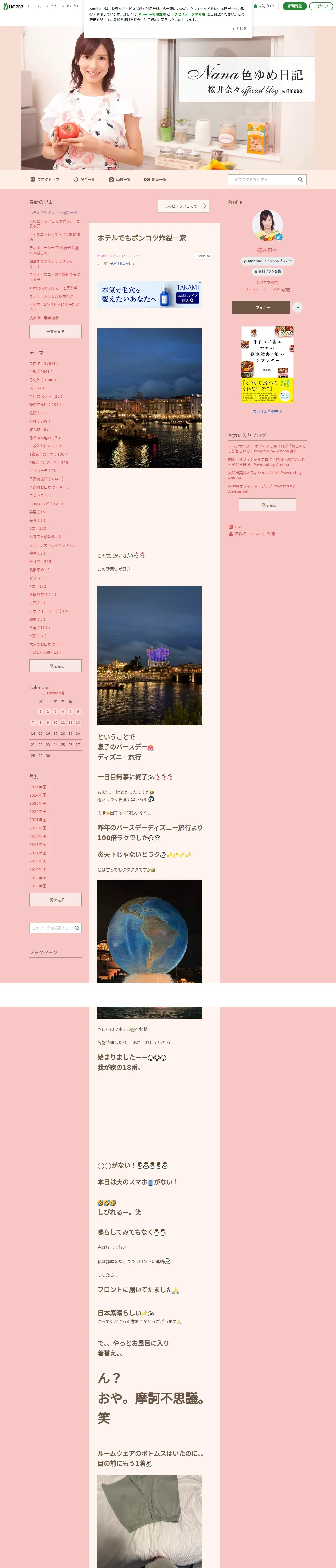Click the ログイン button

click(x=321, y=6)
